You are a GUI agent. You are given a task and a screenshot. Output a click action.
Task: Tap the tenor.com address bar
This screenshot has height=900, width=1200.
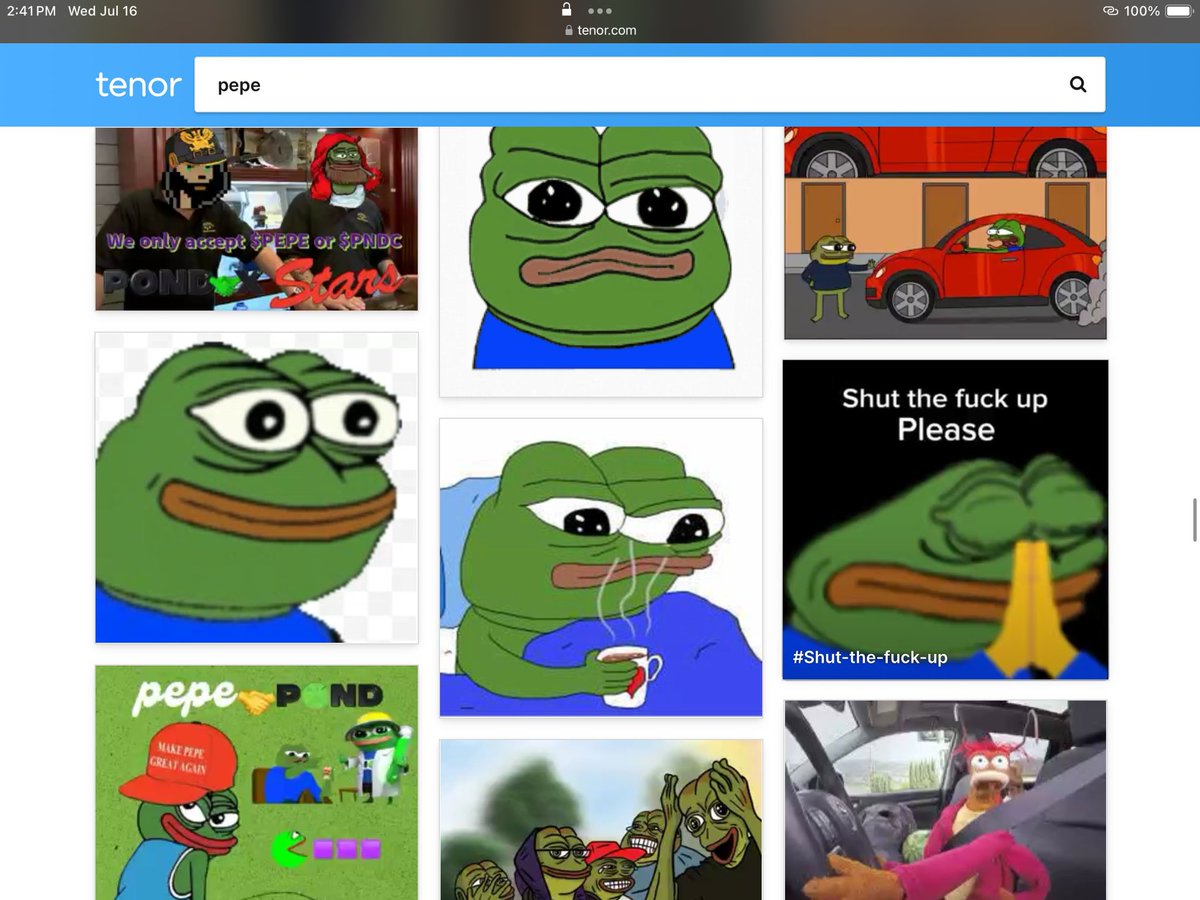pyautogui.click(x=600, y=30)
